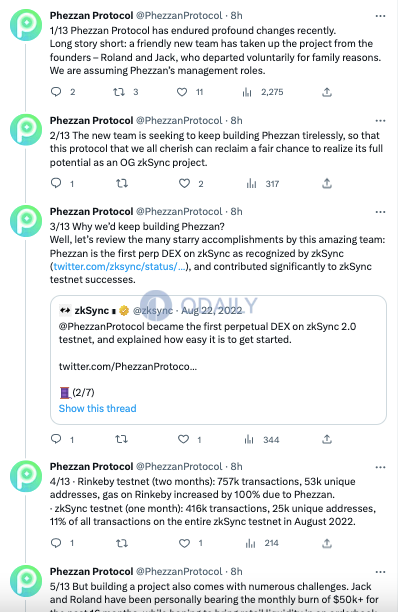The image size is (398, 612).
Task: Reply to the 4/13 Rinkeby tweet
Action: click(56, 543)
